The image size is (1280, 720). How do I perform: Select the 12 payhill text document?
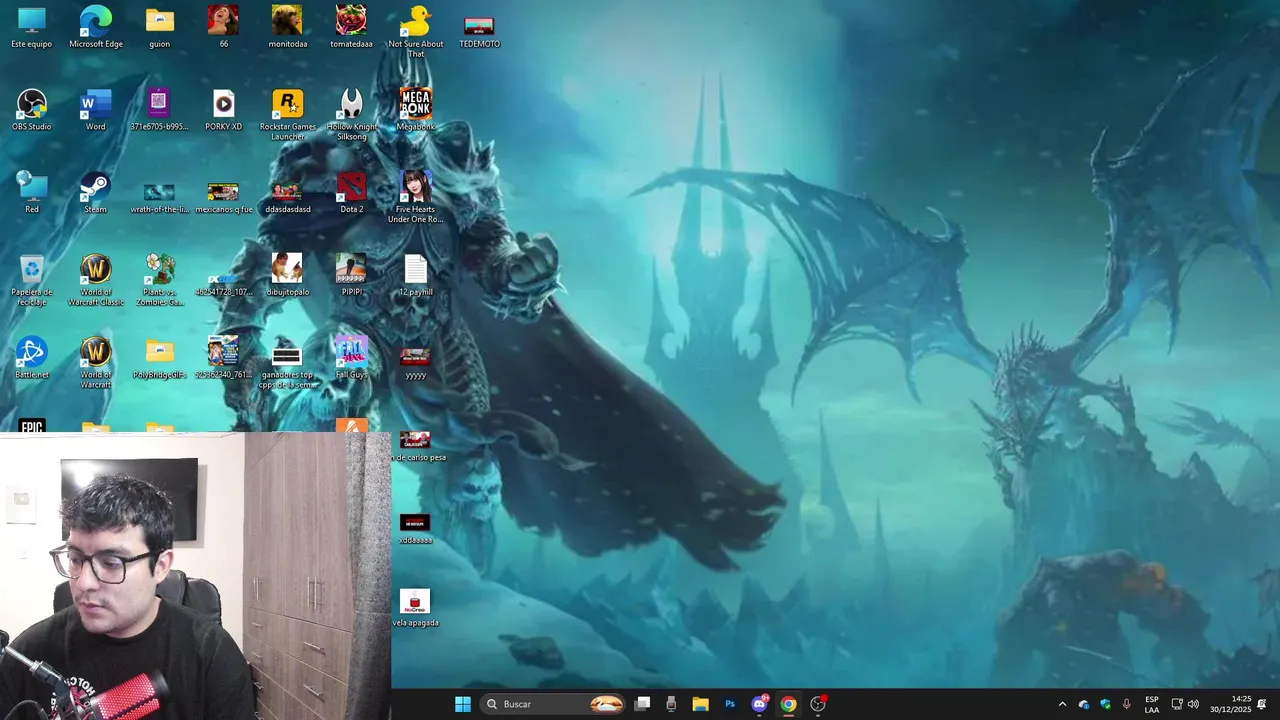[x=415, y=275]
